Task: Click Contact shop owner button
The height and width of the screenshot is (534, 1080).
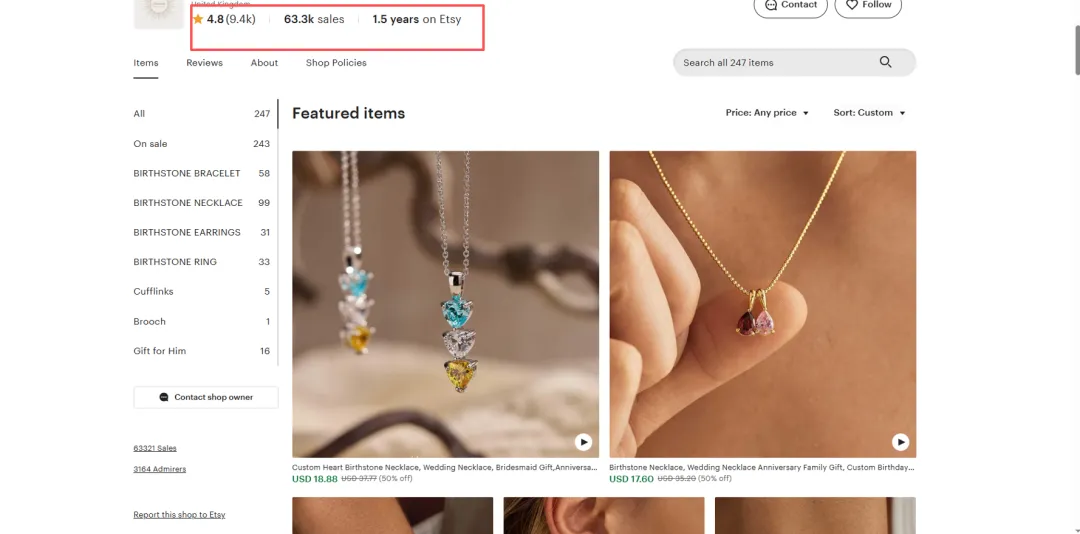Action: pos(206,397)
